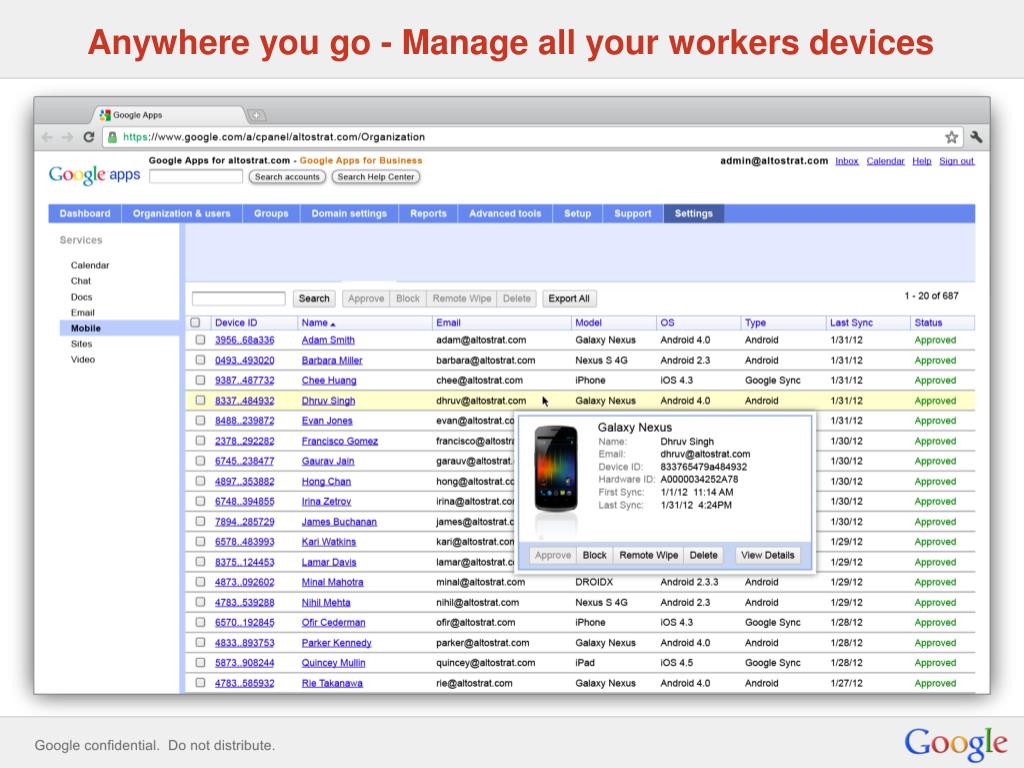The image size is (1024, 768).
Task: Click the account search field beside the logo
Action: [196, 176]
